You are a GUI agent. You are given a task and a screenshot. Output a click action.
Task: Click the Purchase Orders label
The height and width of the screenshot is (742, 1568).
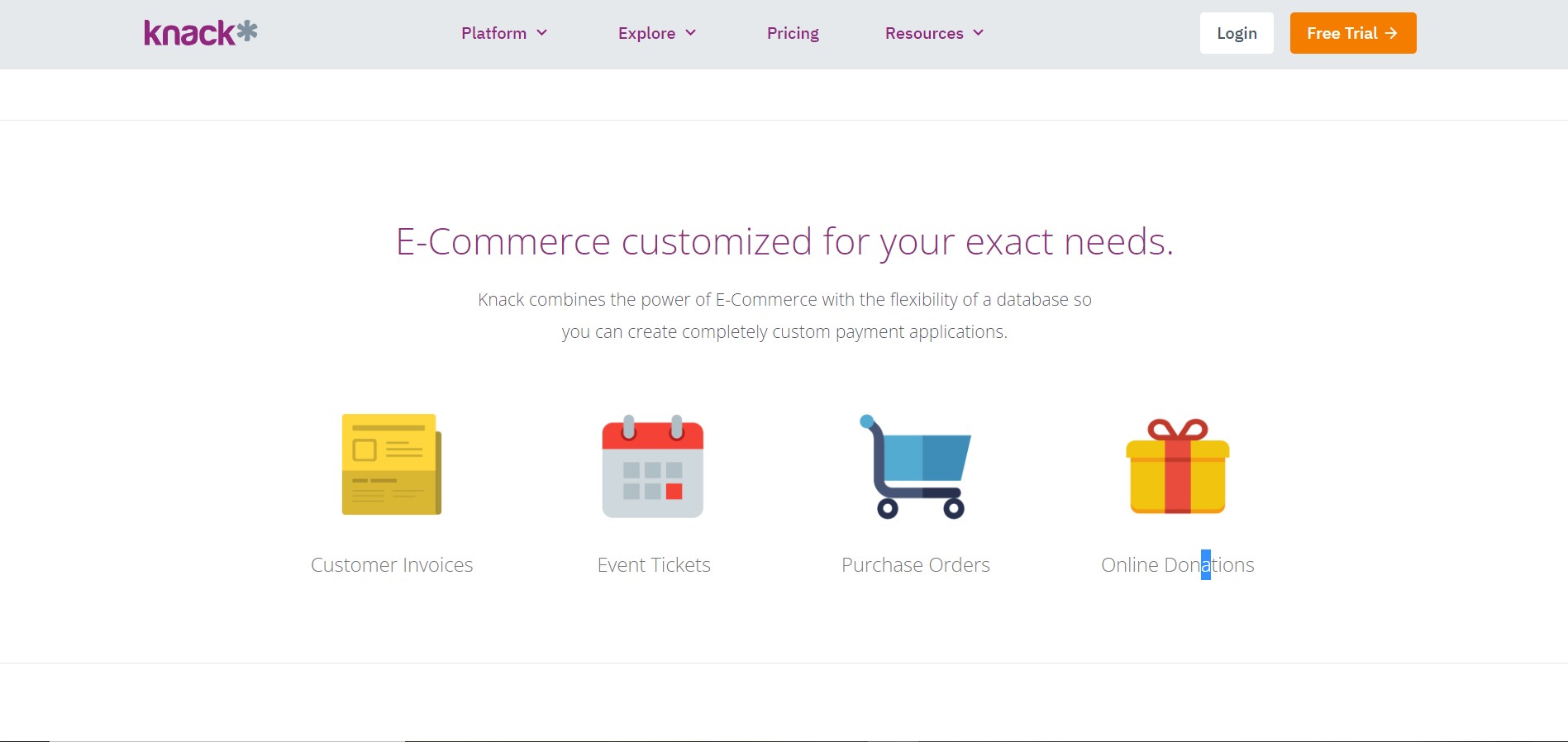tap(916, 565)
